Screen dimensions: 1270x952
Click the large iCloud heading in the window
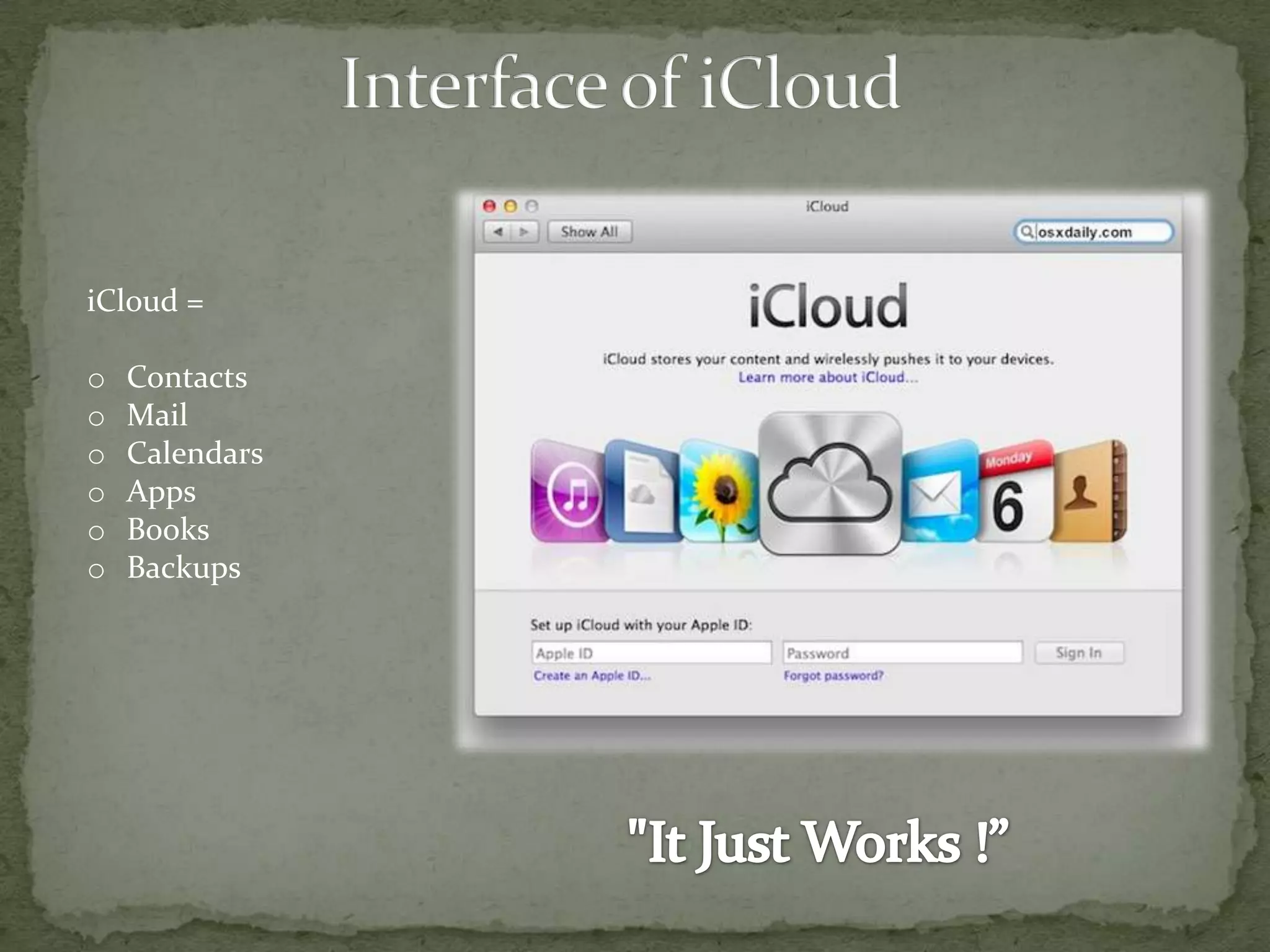pos(828,306)
